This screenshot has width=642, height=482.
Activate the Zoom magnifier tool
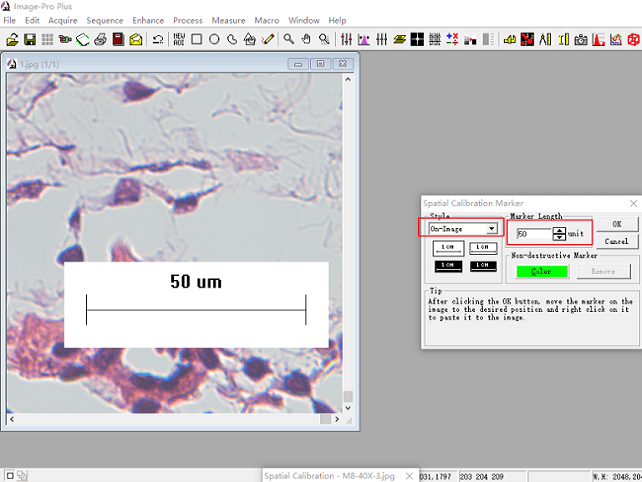(x=289, y=40)
